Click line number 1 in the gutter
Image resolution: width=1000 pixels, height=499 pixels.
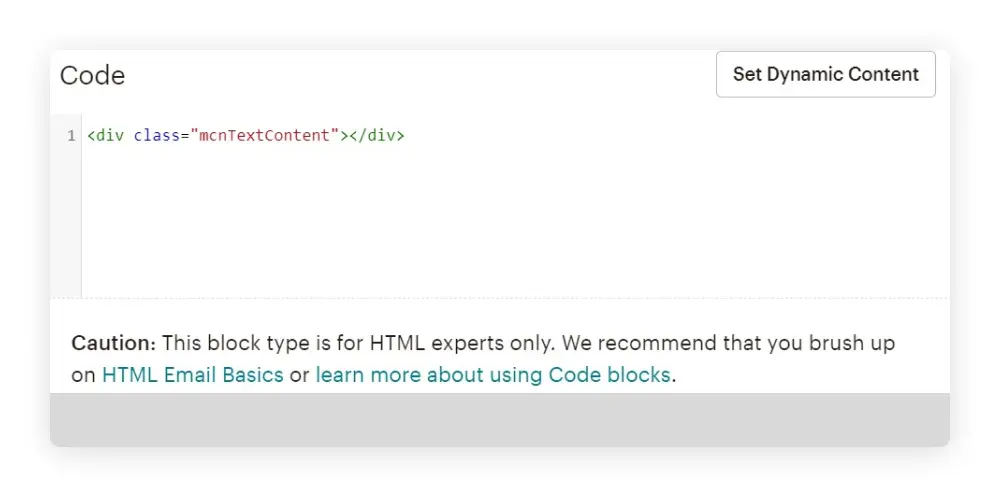point(71,136)
